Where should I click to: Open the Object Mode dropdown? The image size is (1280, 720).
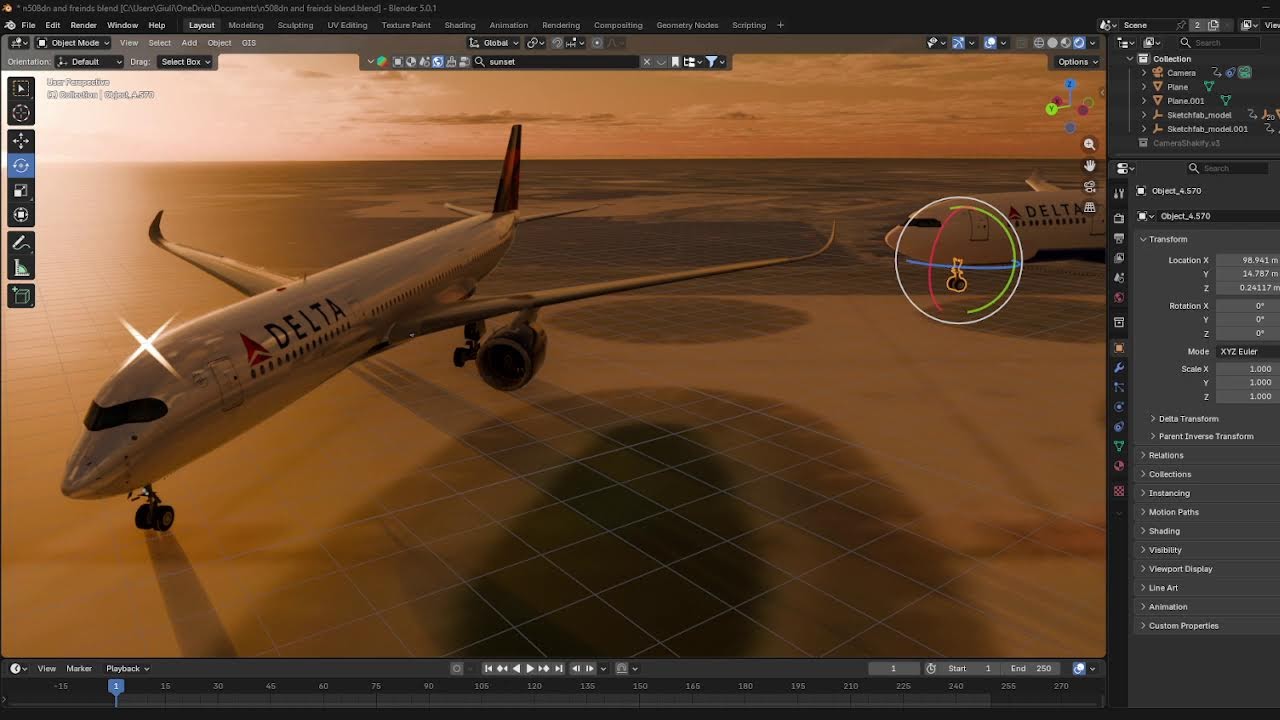[74, 43]
